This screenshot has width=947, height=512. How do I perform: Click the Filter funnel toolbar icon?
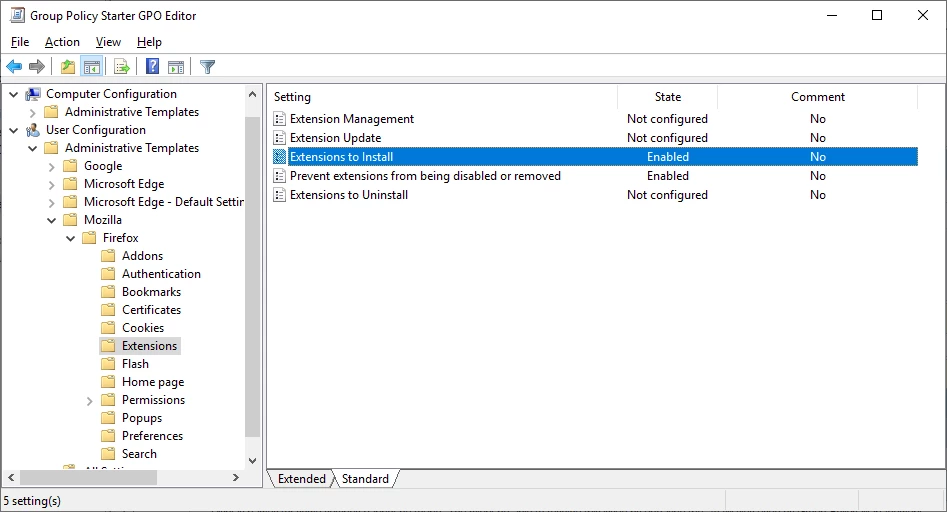(x=207, y=66)
